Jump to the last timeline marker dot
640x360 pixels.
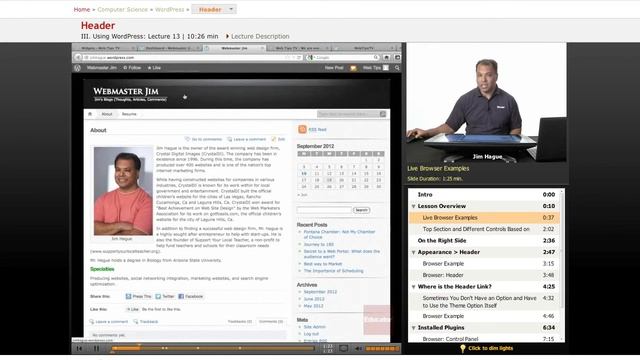pos(240,348)
